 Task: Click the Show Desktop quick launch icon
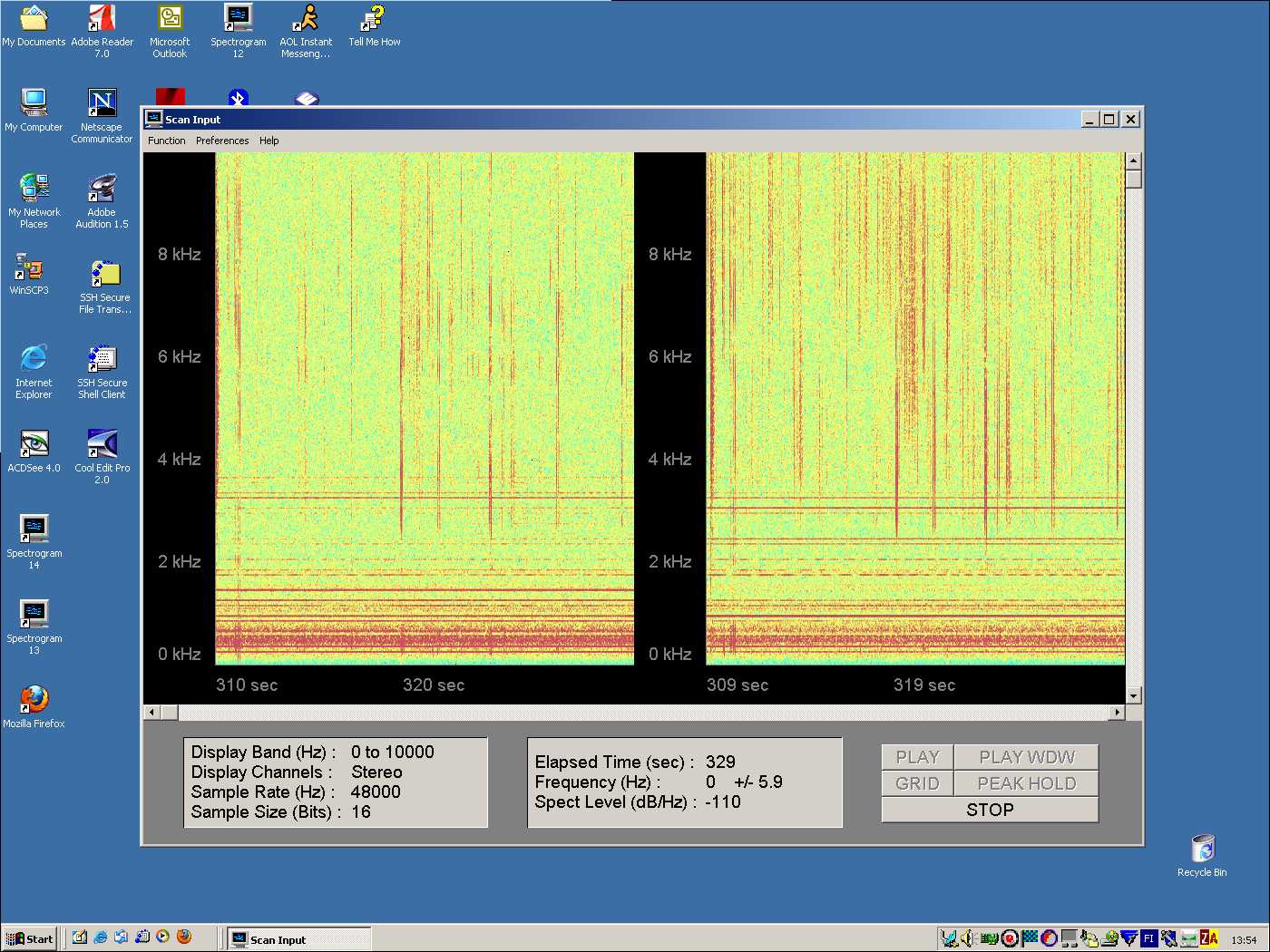click(x=80, y=937)
